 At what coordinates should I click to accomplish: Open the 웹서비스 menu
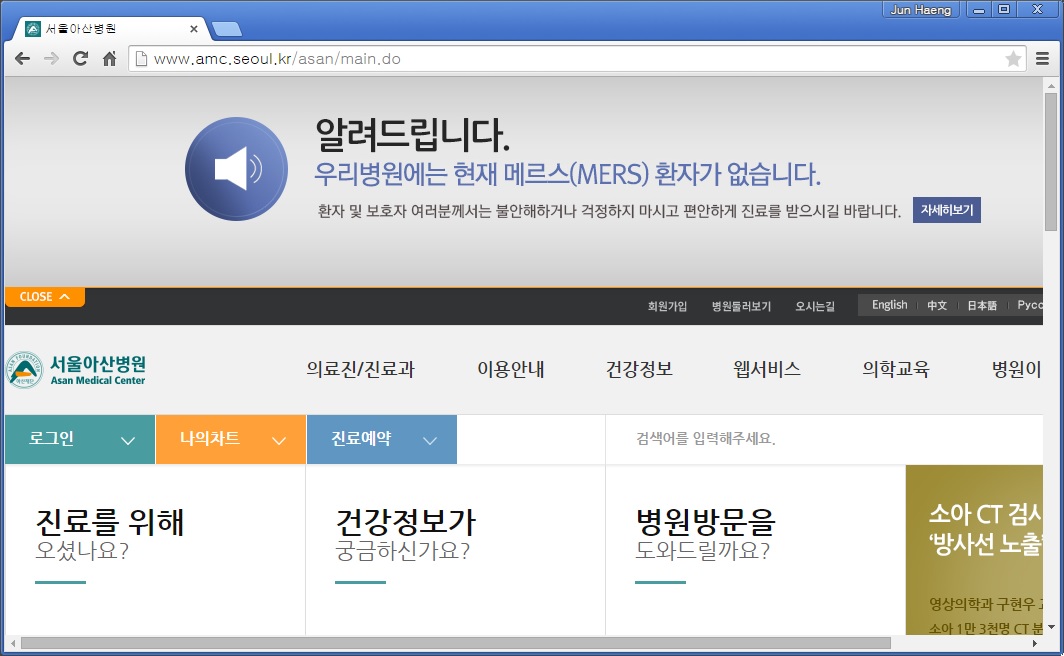click(767, 369)
